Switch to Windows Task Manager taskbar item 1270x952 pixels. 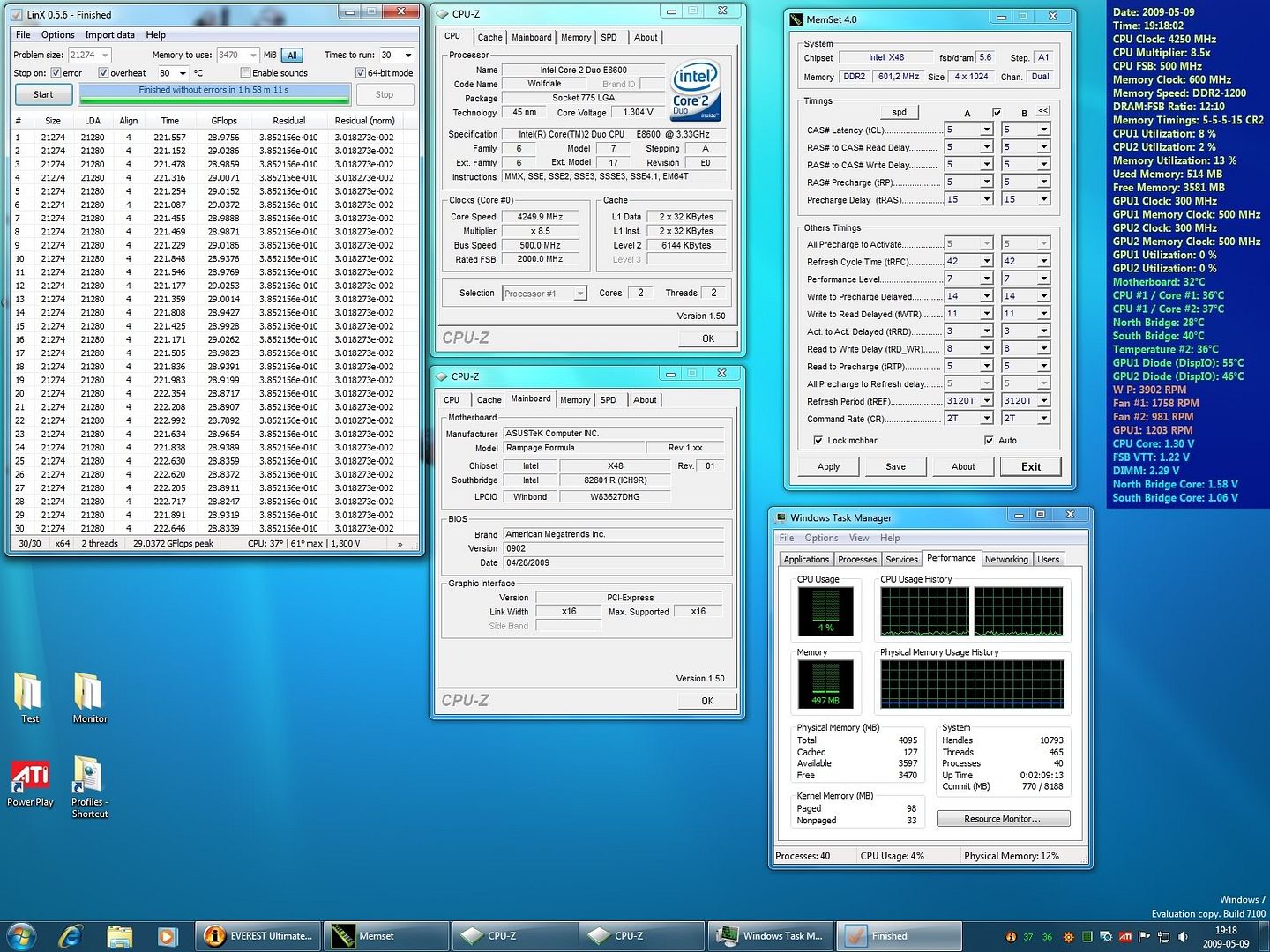pos(771,936)
